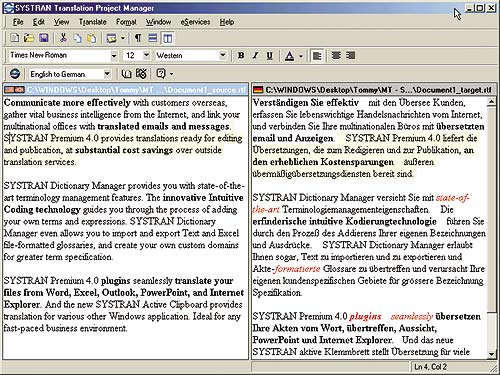Click the target pane scroll down arrow
The height and width of the screenshot is (375, 500).
tap(491, 354)
